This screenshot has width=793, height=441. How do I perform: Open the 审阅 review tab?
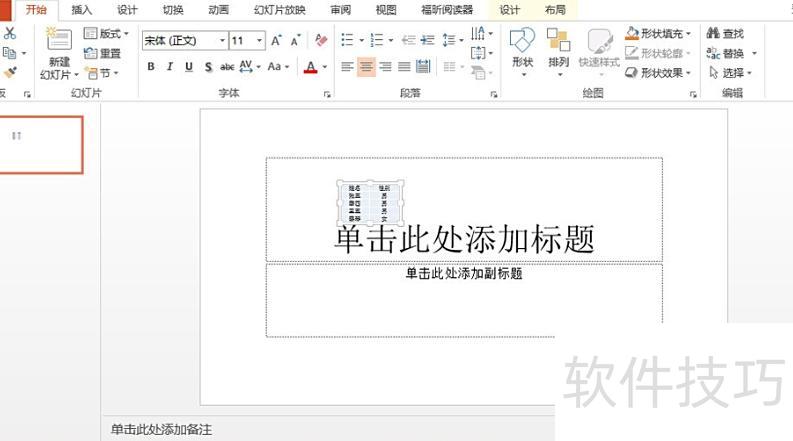[340, 10]
